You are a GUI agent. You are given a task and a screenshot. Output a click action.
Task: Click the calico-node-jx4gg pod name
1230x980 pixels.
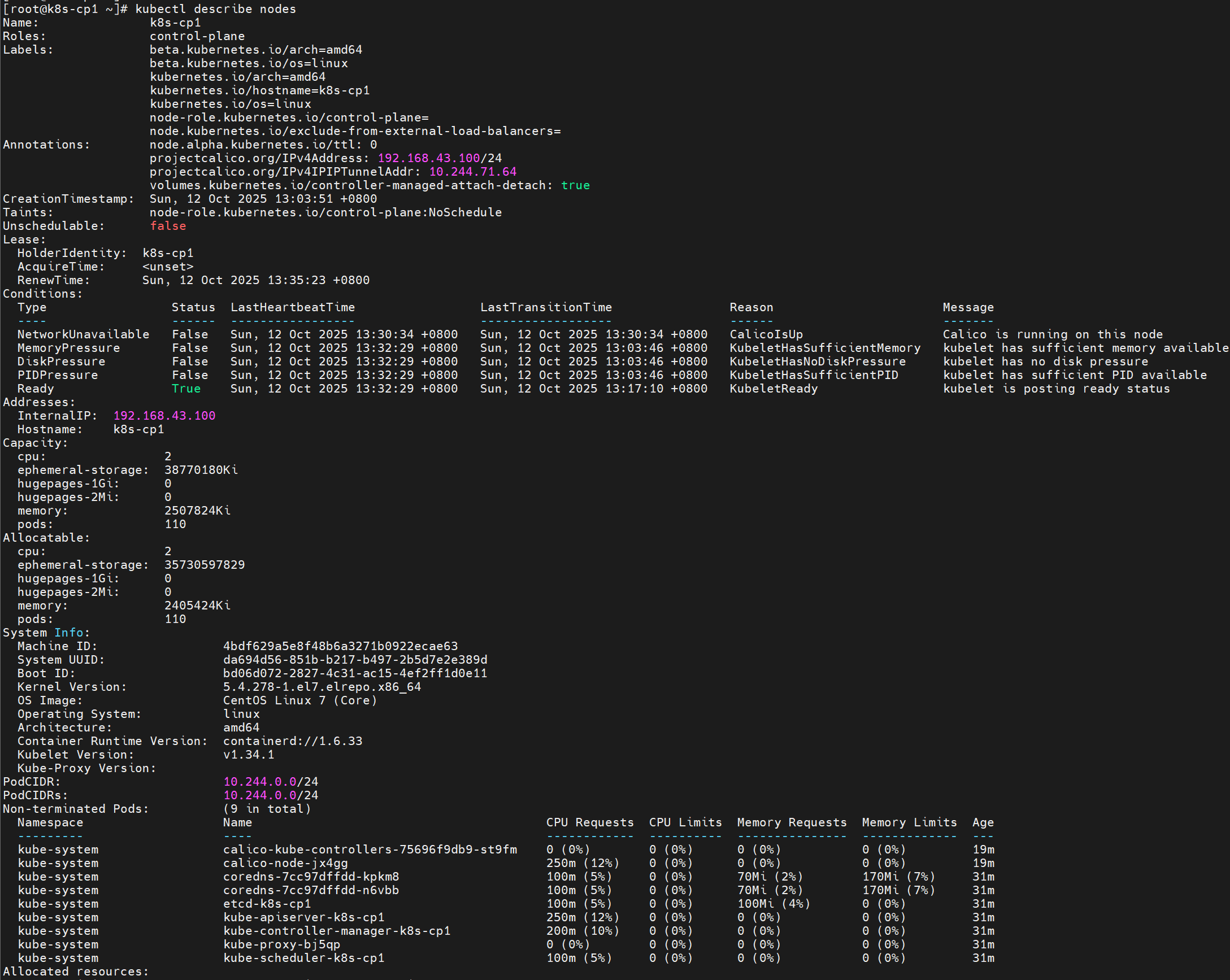(x=285, y=863)
